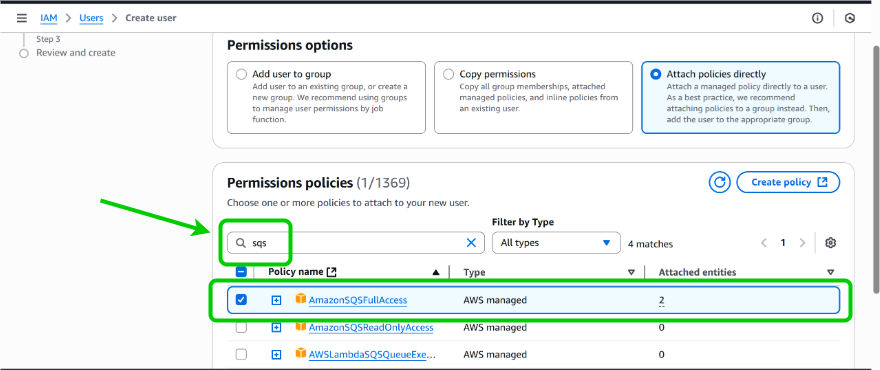This screenshot has width=880, height=370.
Task: Click the Permissions options heading
Action: [x=290, y=45]
